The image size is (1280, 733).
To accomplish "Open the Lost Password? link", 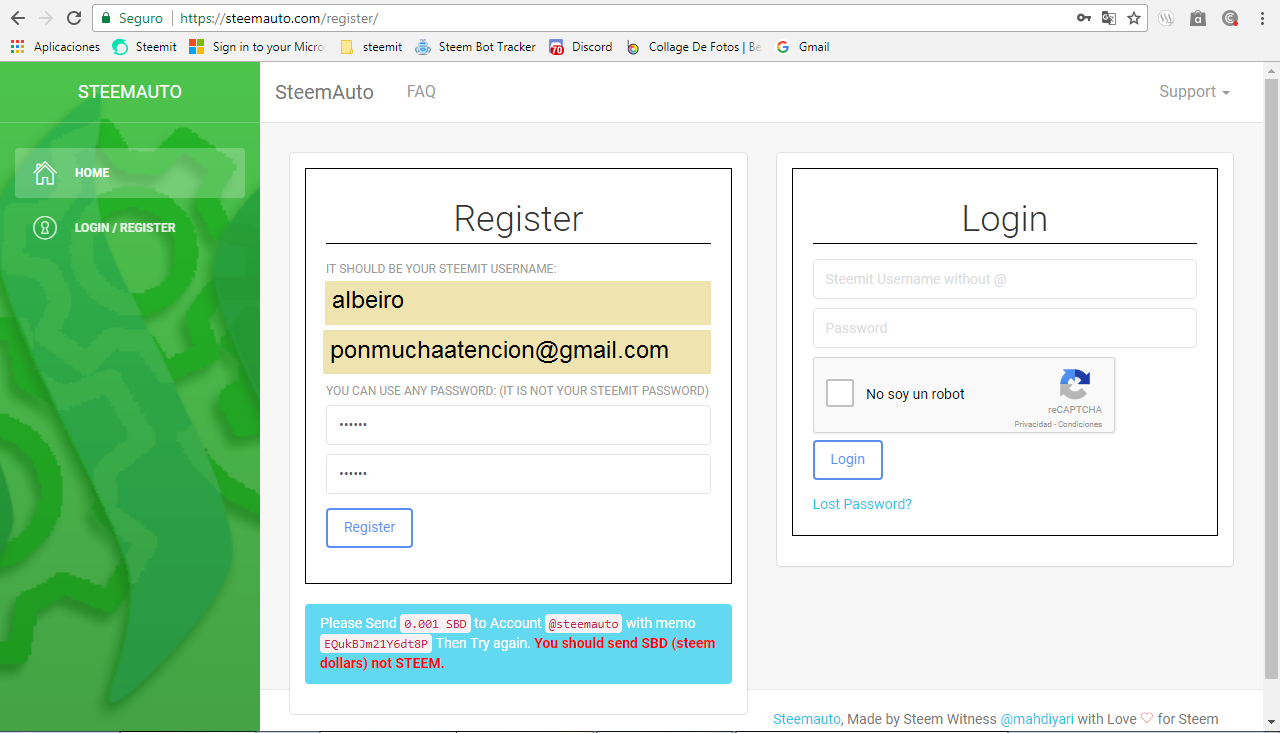I will [x=862, y=504].
